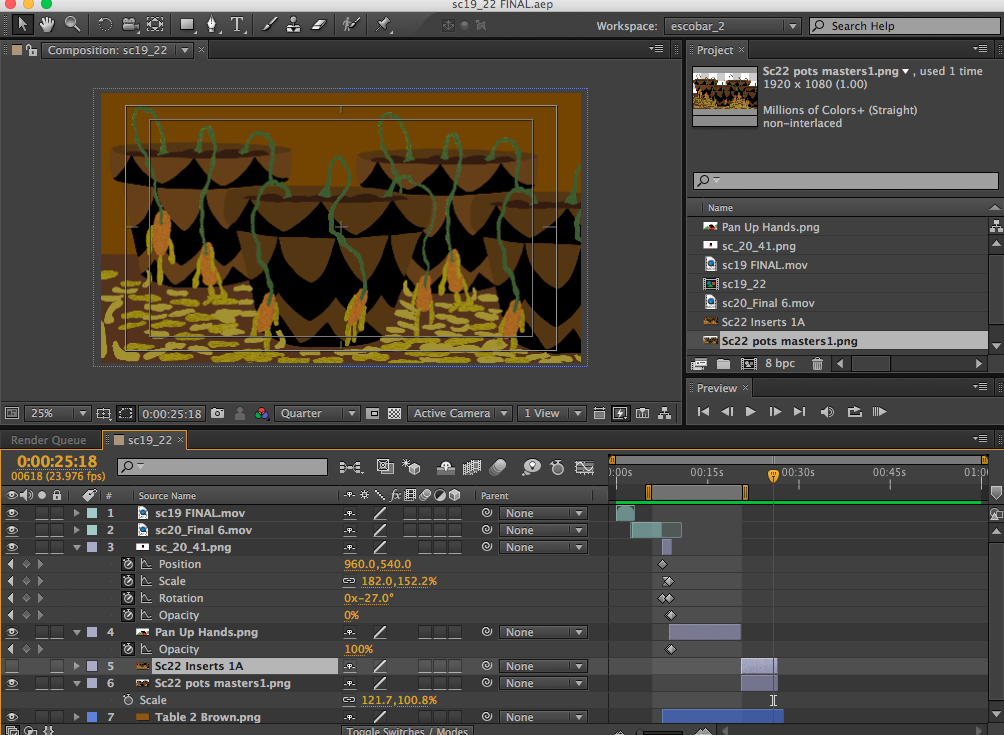
Task: Open the Active Camera view dropdown
Action: click(x=459, y=412)
